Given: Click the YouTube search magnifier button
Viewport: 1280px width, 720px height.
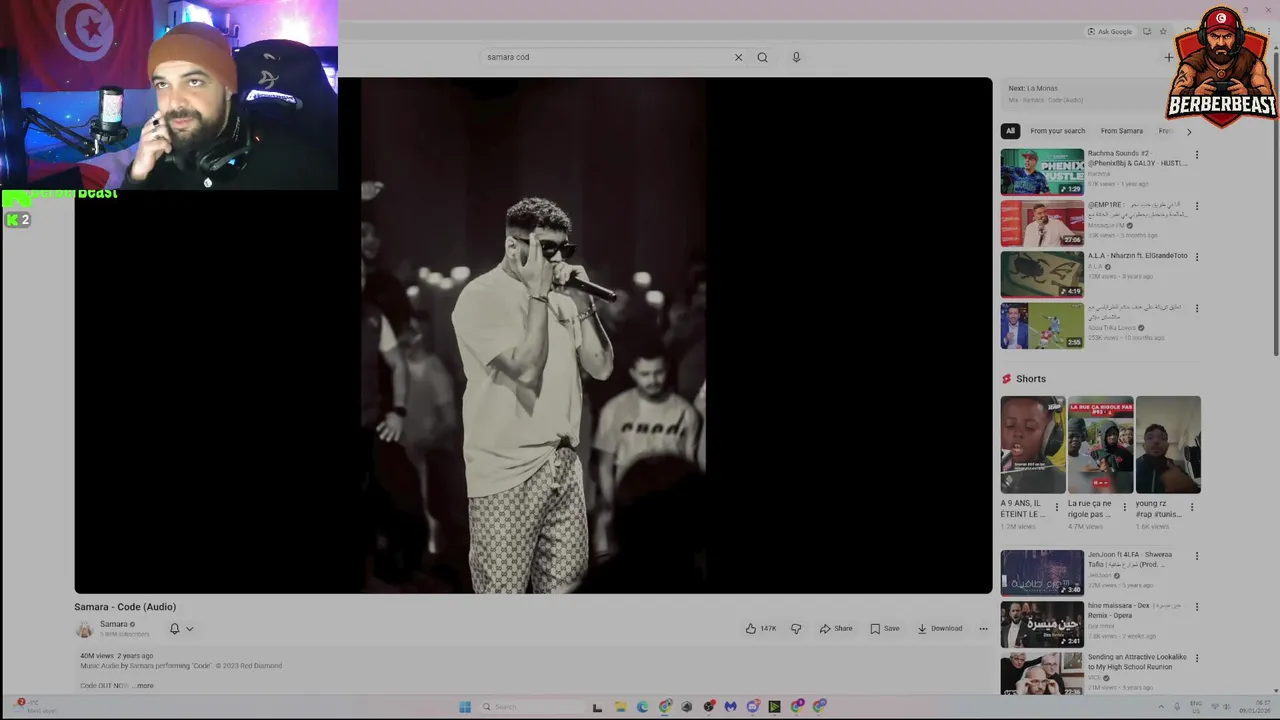Looking at the screenshot, I should [x=762, y=57].
